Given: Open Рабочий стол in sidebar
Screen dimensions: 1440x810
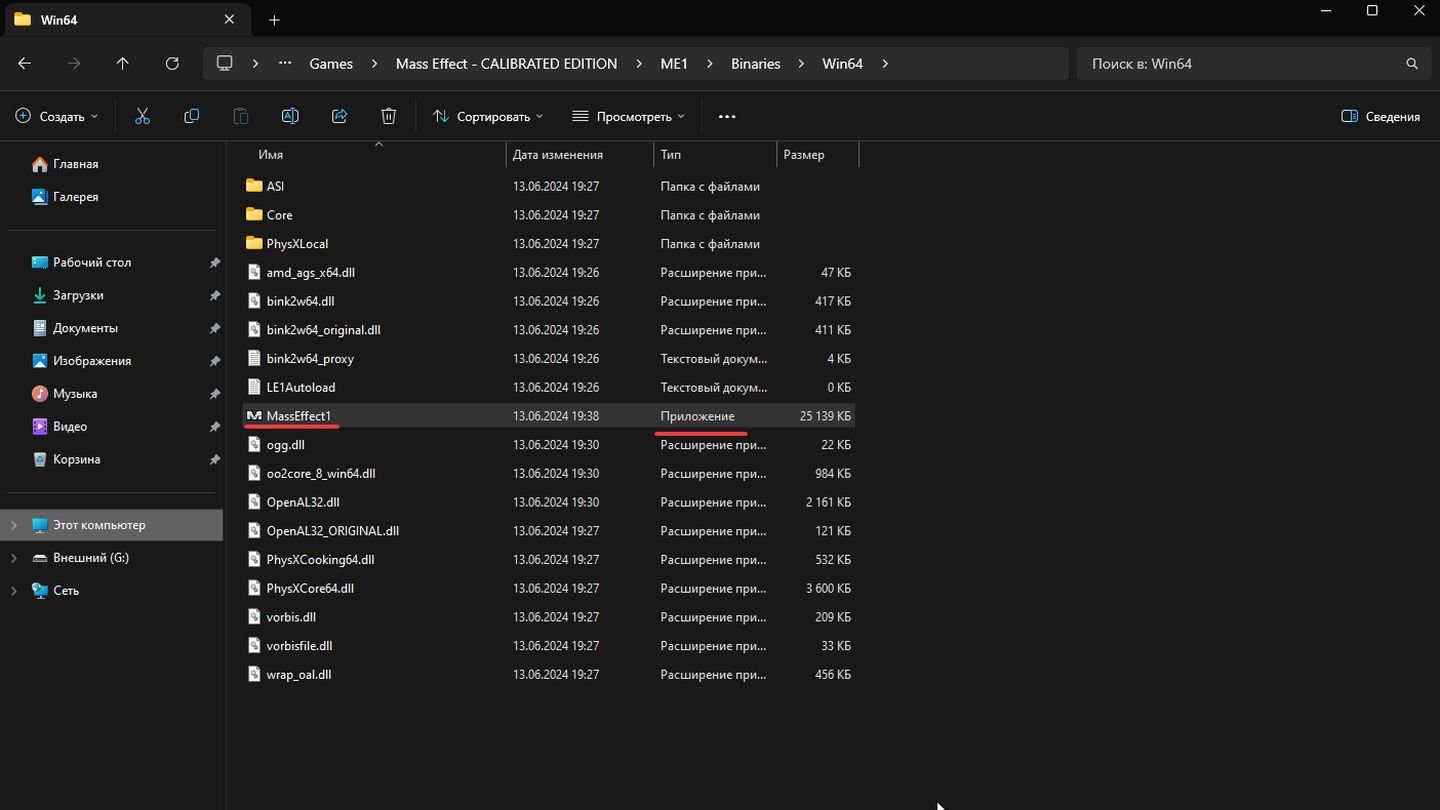Looking at the screenshot, I should pyautogui.click(x=81, y=262).
